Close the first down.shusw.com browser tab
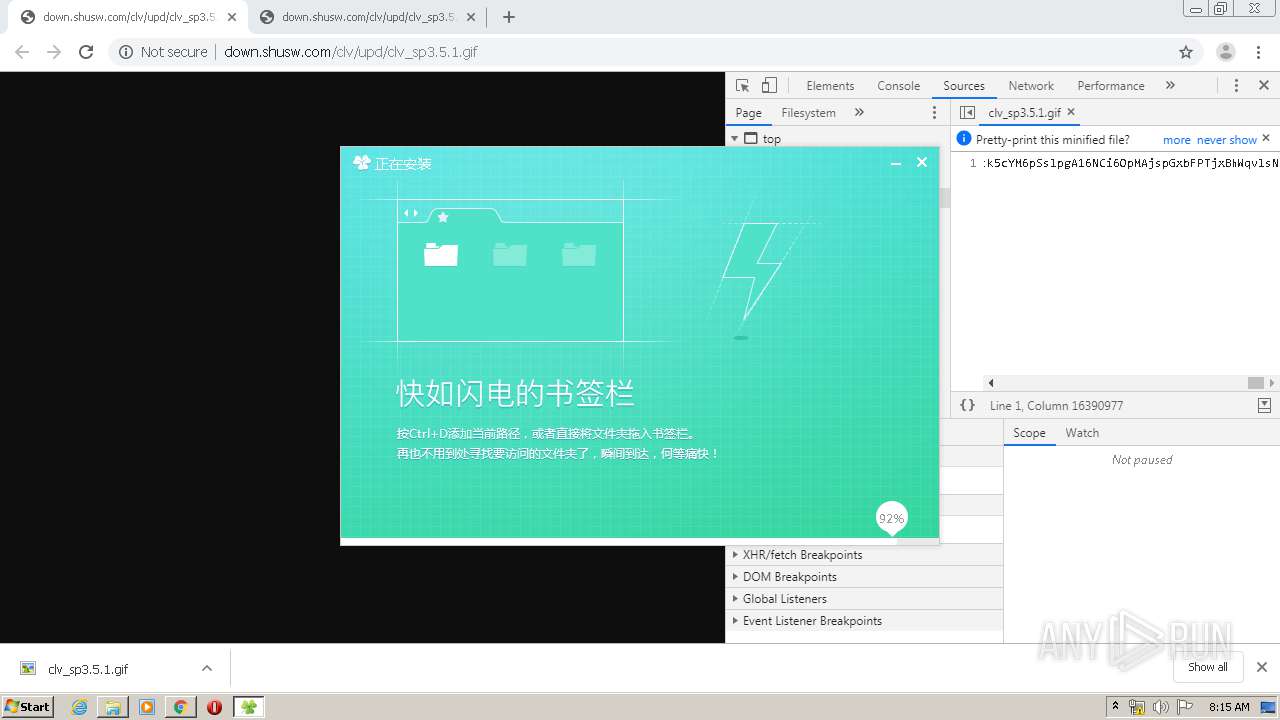This screenshot has height=720, width=1280. (232, 17)
